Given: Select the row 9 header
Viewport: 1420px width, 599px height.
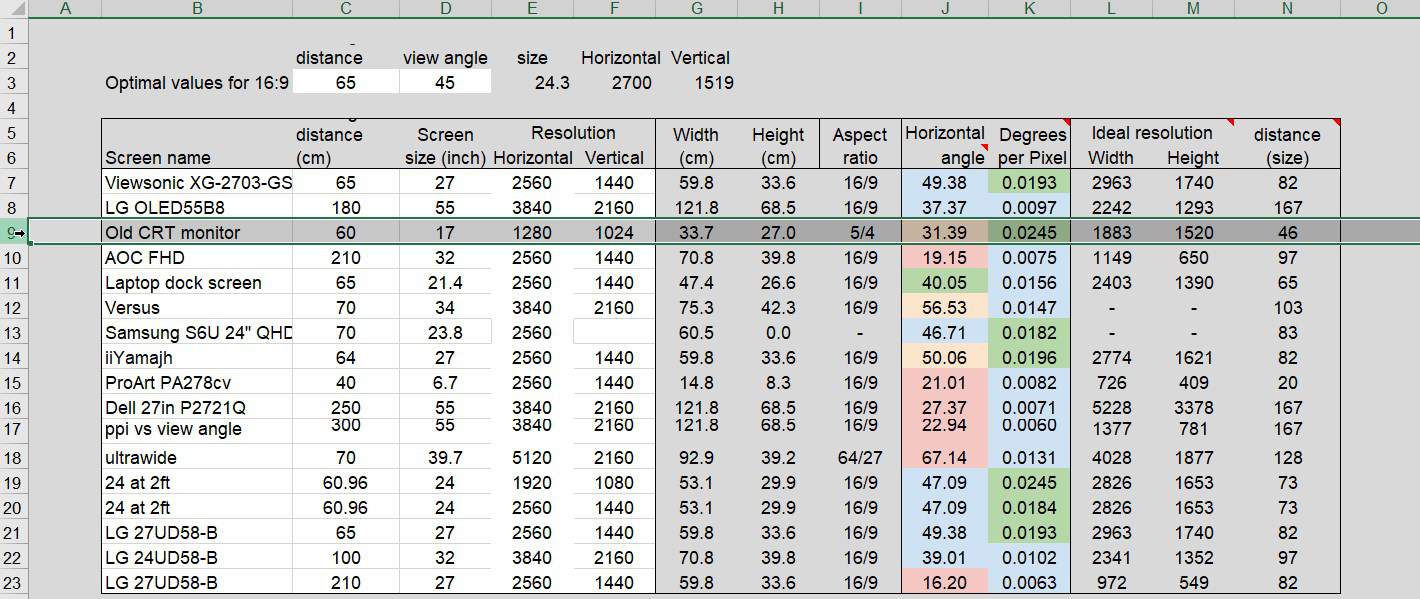Looking at the screenshot, I should [13, 233].
